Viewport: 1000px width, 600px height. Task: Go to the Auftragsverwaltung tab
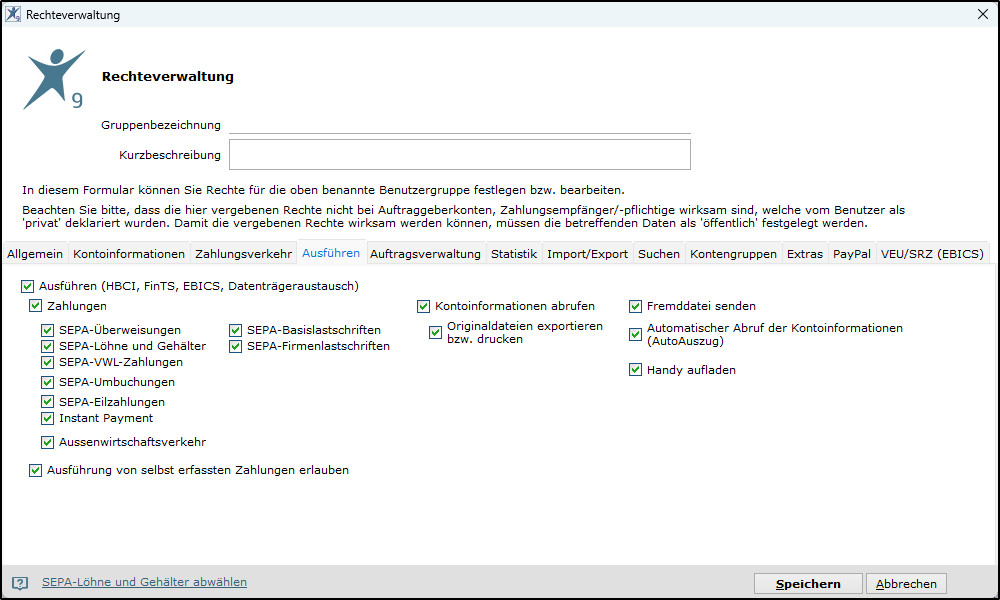(x=425, y=254)
